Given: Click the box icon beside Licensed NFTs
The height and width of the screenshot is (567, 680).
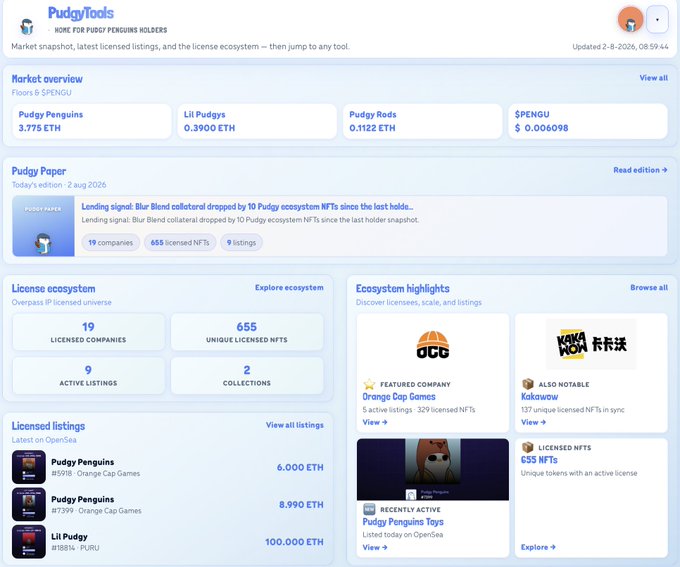Looking at the screenshot, I should pos(527,447).
